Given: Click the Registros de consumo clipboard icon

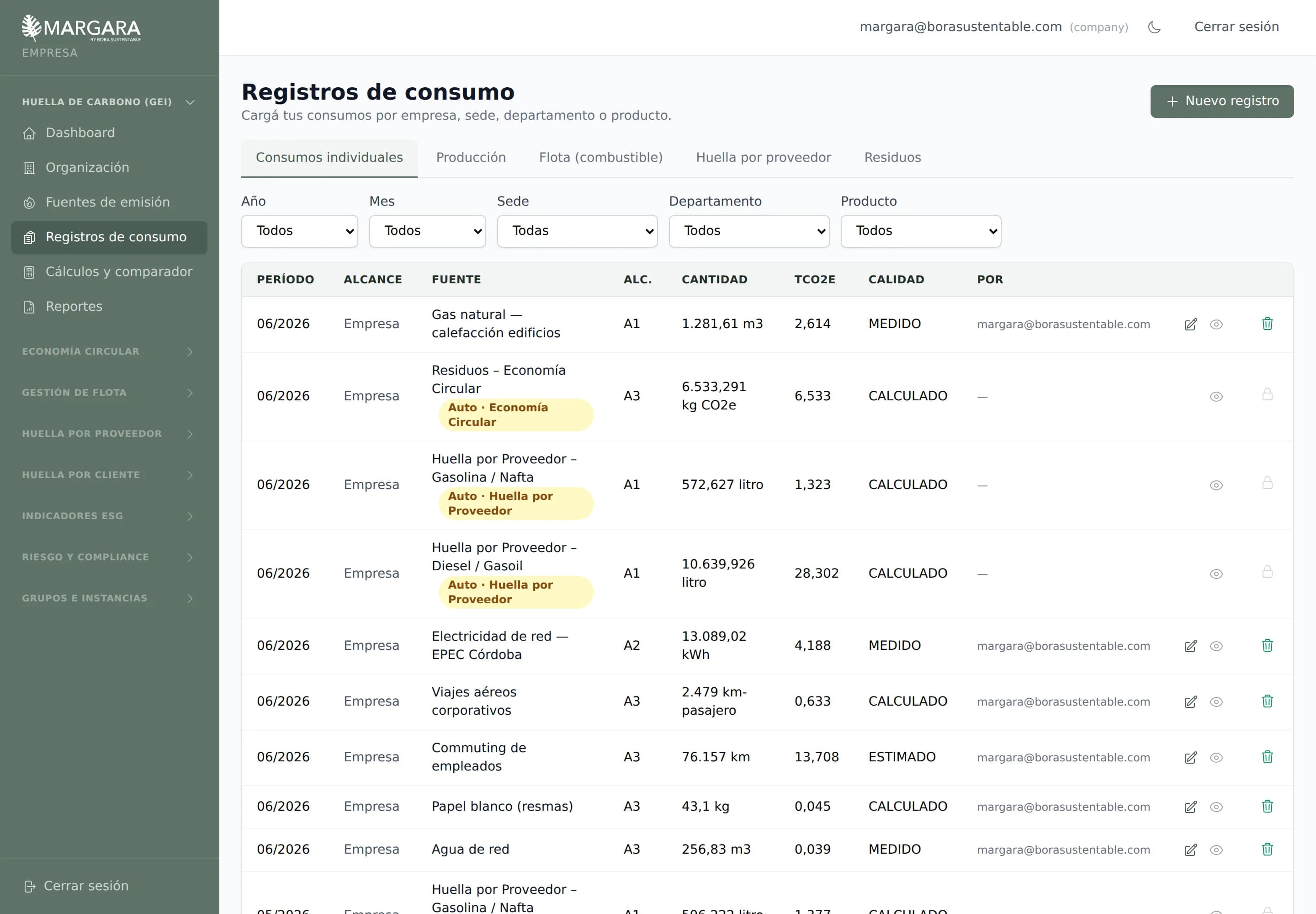Looking at the screenshot, I should [x=29, y=238].
